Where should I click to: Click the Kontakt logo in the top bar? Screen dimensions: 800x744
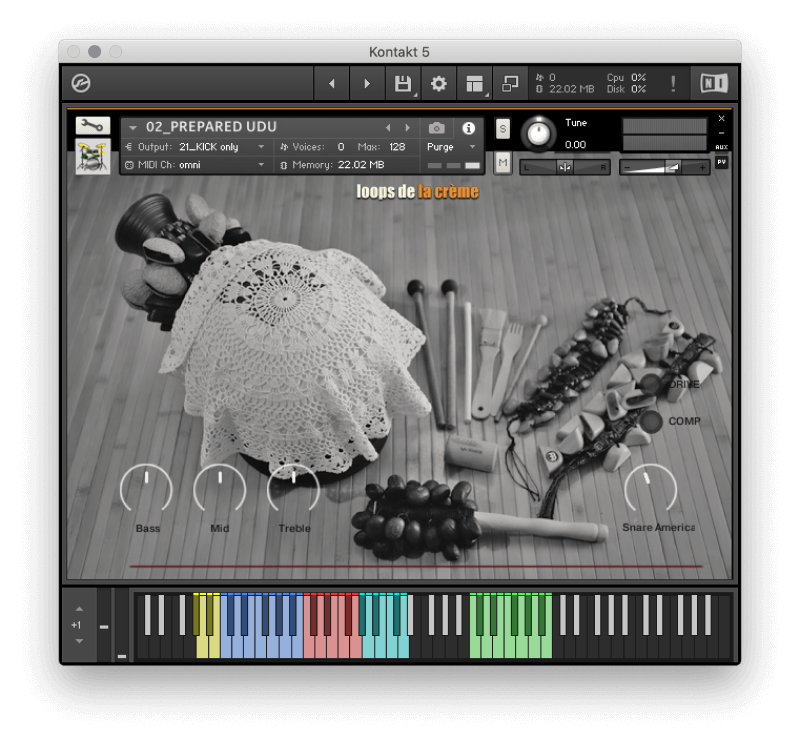[81, 83]
